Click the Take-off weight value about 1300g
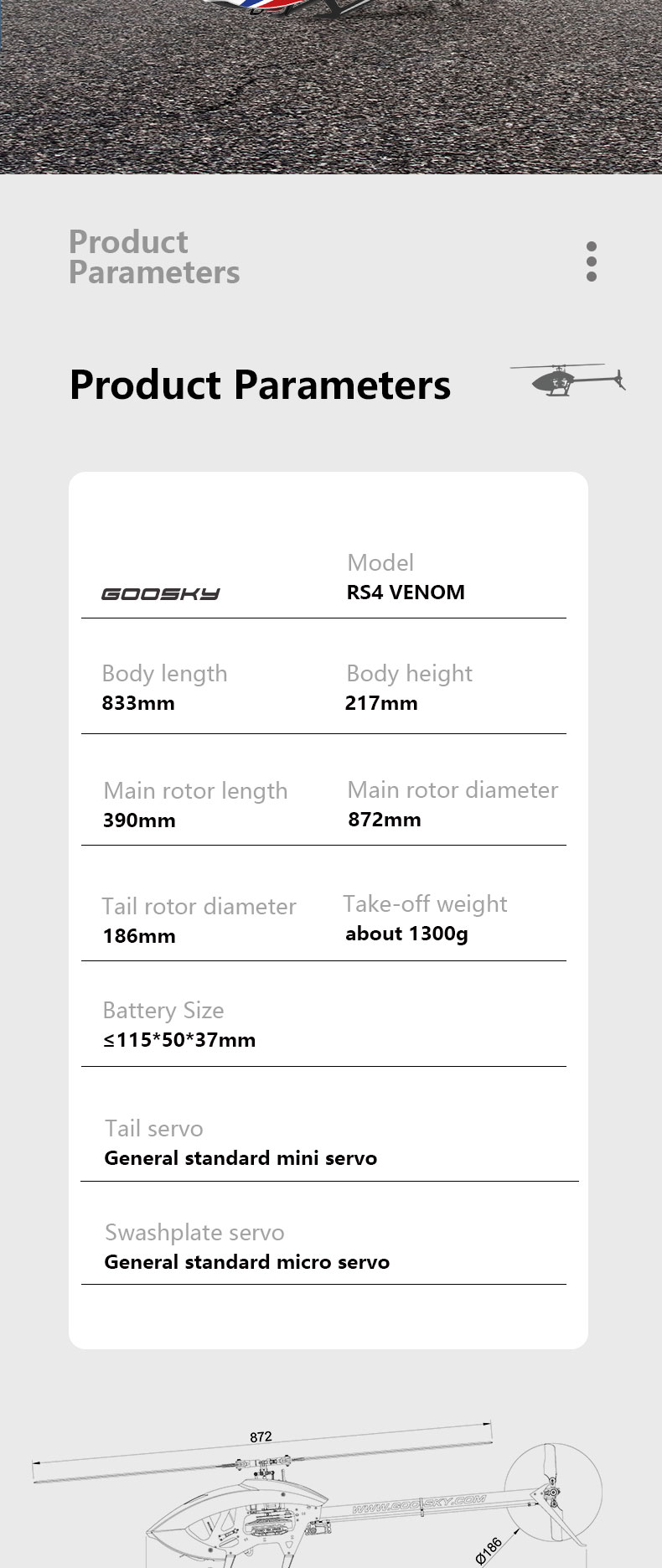 406,934
